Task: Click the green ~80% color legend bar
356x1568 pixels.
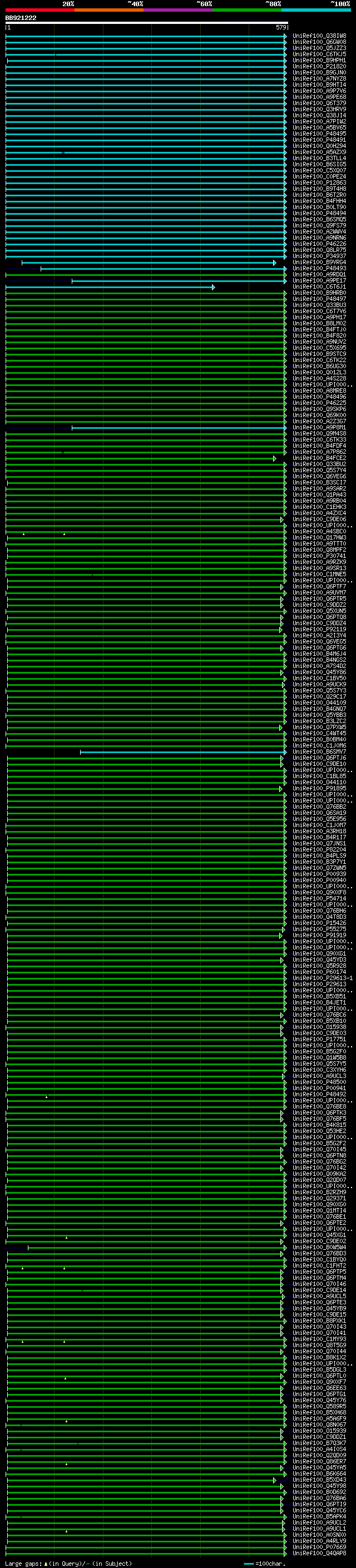Action: point(247,10)
